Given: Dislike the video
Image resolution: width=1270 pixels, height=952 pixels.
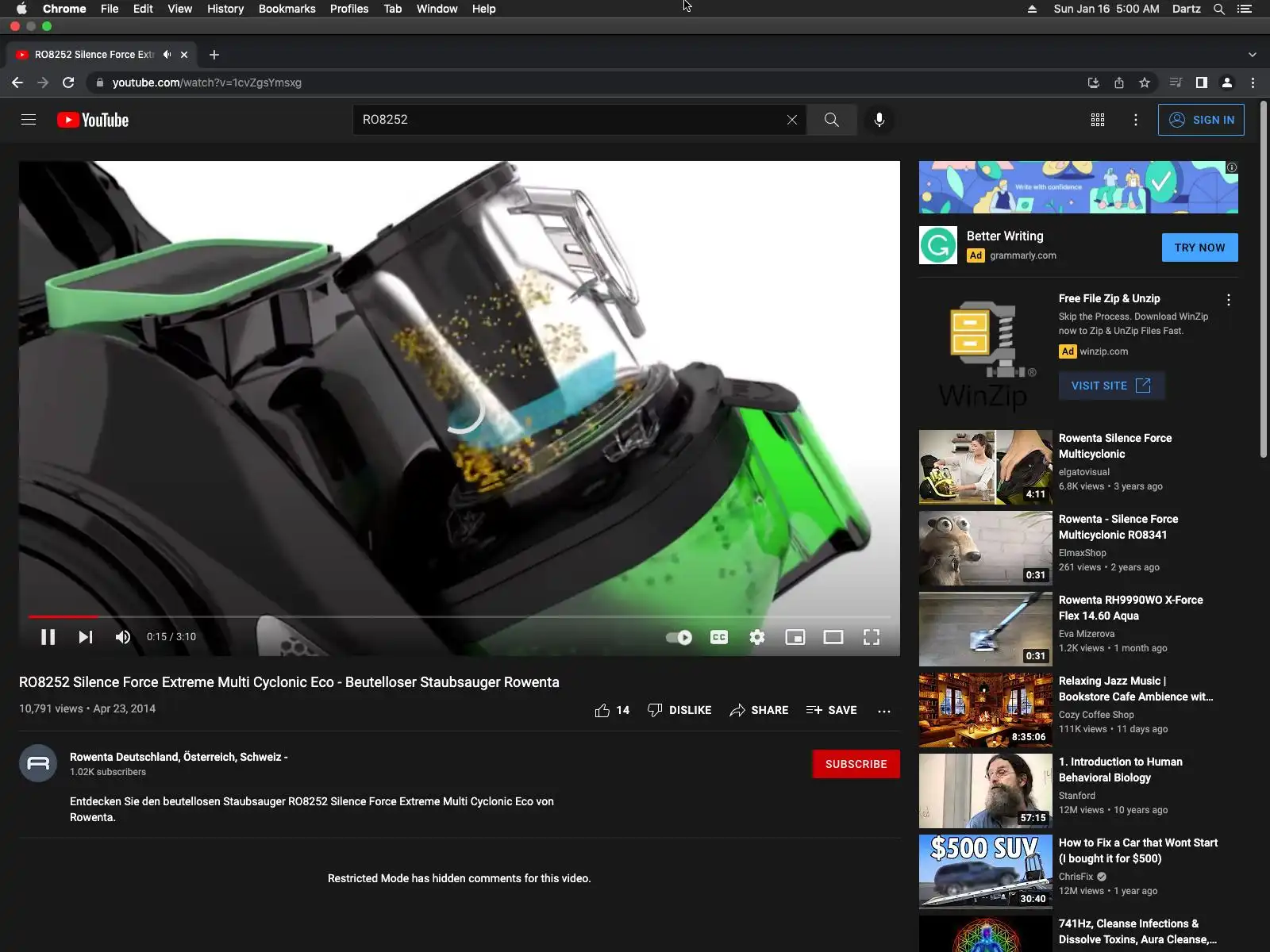Looking at the screenshot, I should (x=679, y=710).
